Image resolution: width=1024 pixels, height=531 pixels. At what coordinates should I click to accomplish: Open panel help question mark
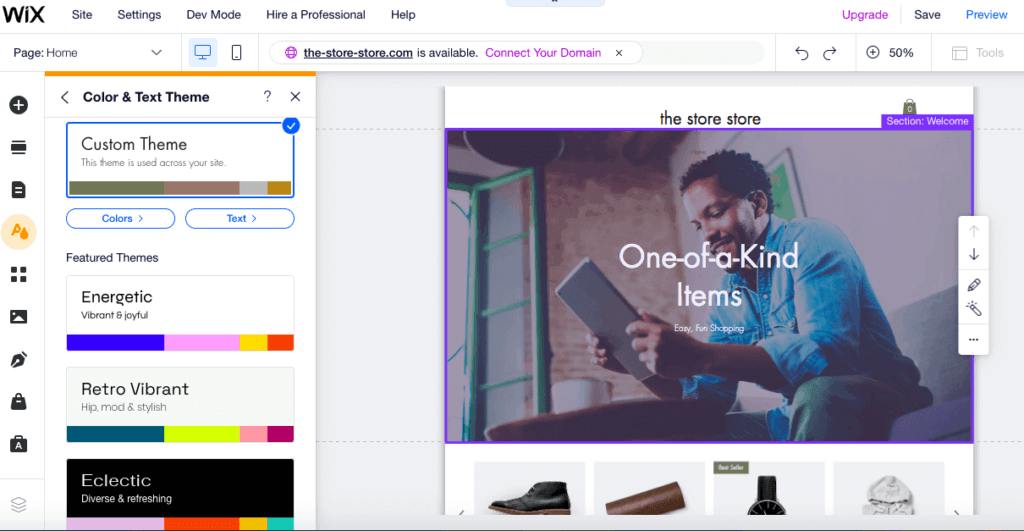pos(267,97)
